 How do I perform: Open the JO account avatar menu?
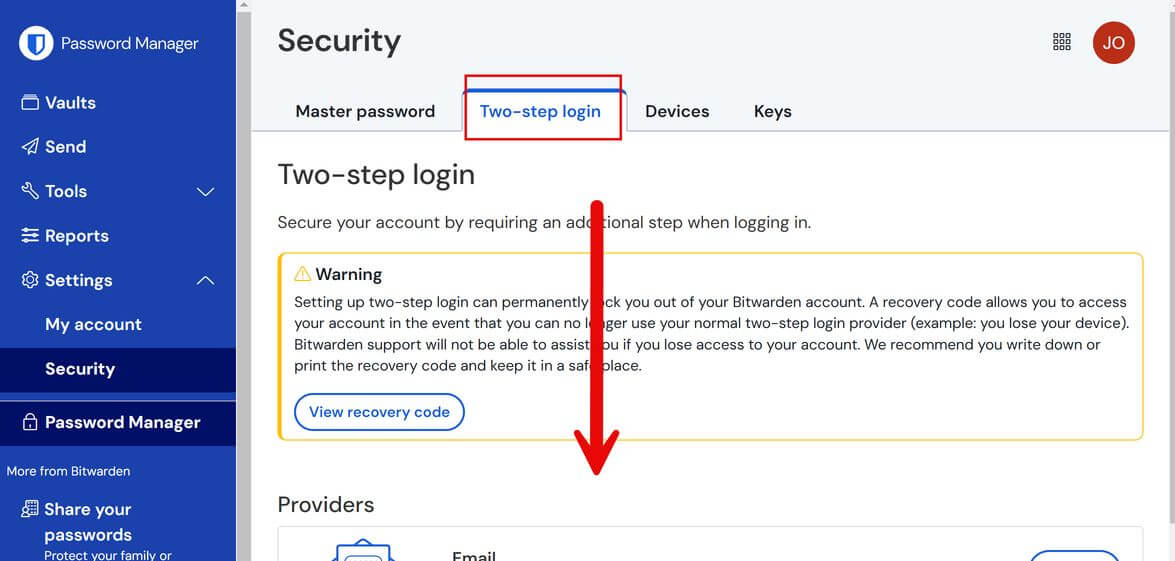[x=1114, y=43]
